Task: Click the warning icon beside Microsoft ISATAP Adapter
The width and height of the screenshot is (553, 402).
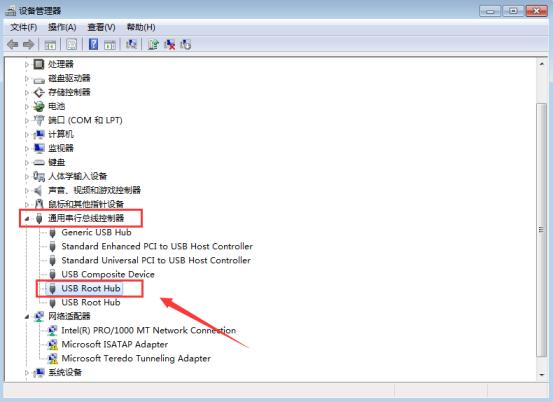Action: tap(53, 345)
